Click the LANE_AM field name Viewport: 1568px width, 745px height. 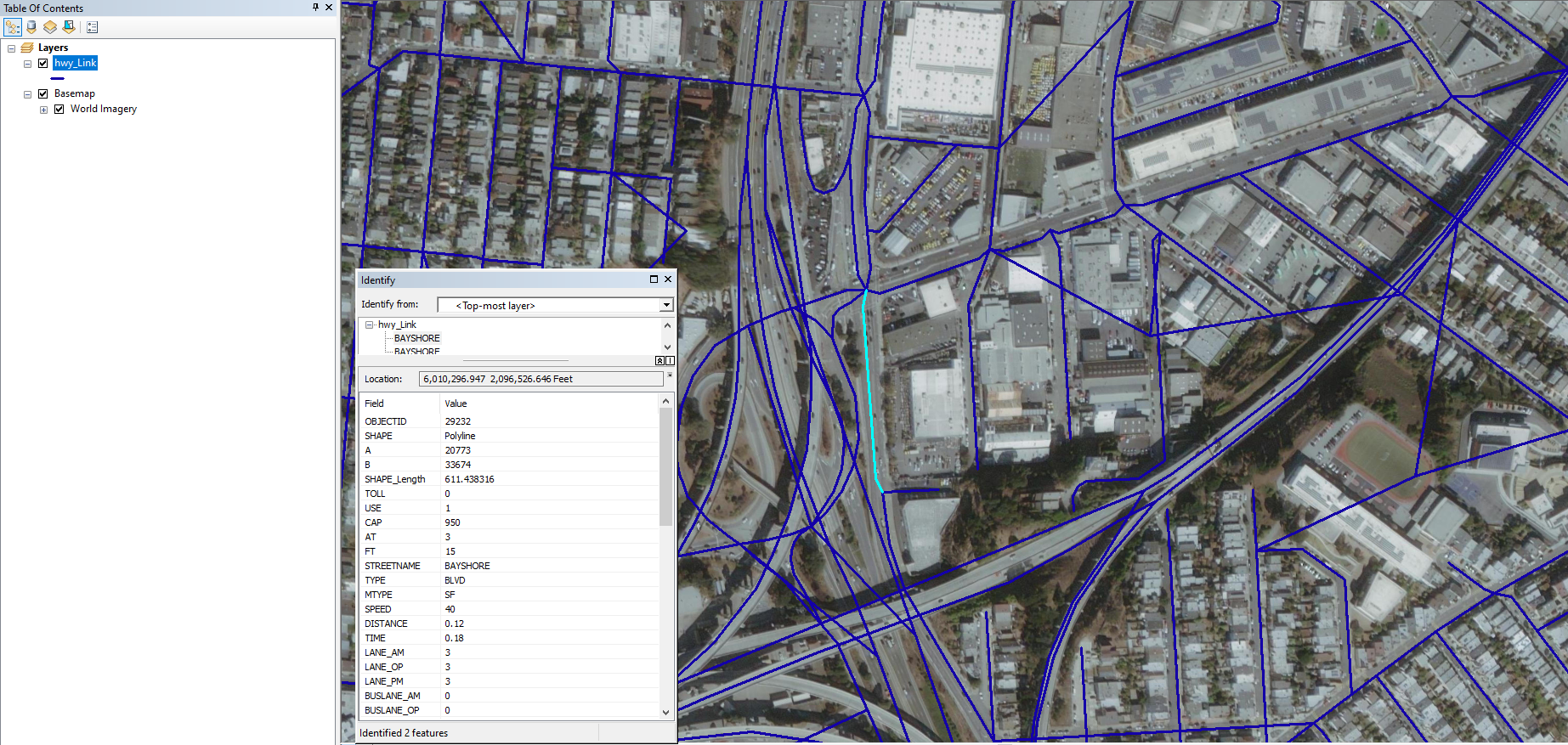(384, 652)
